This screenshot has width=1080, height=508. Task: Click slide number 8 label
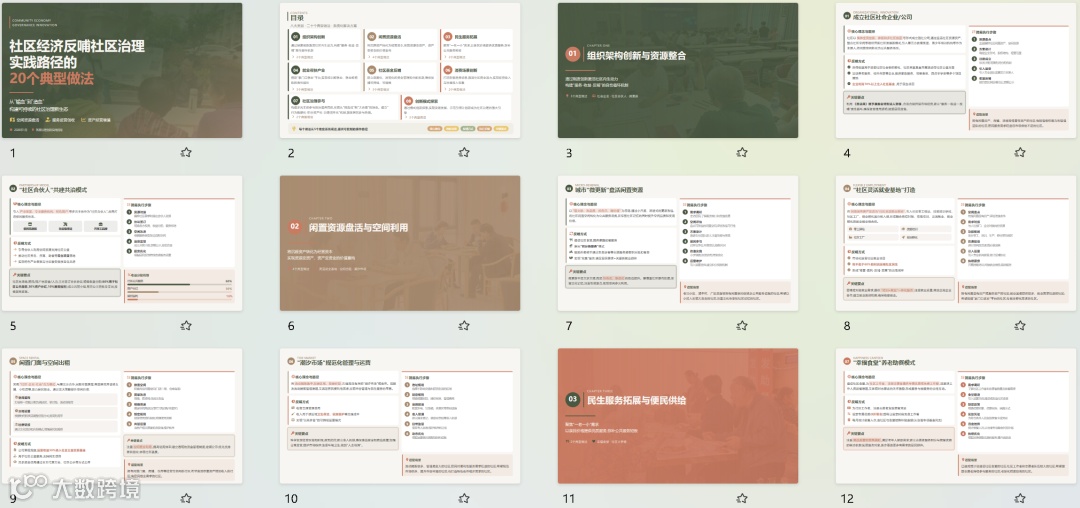[847, 326]
